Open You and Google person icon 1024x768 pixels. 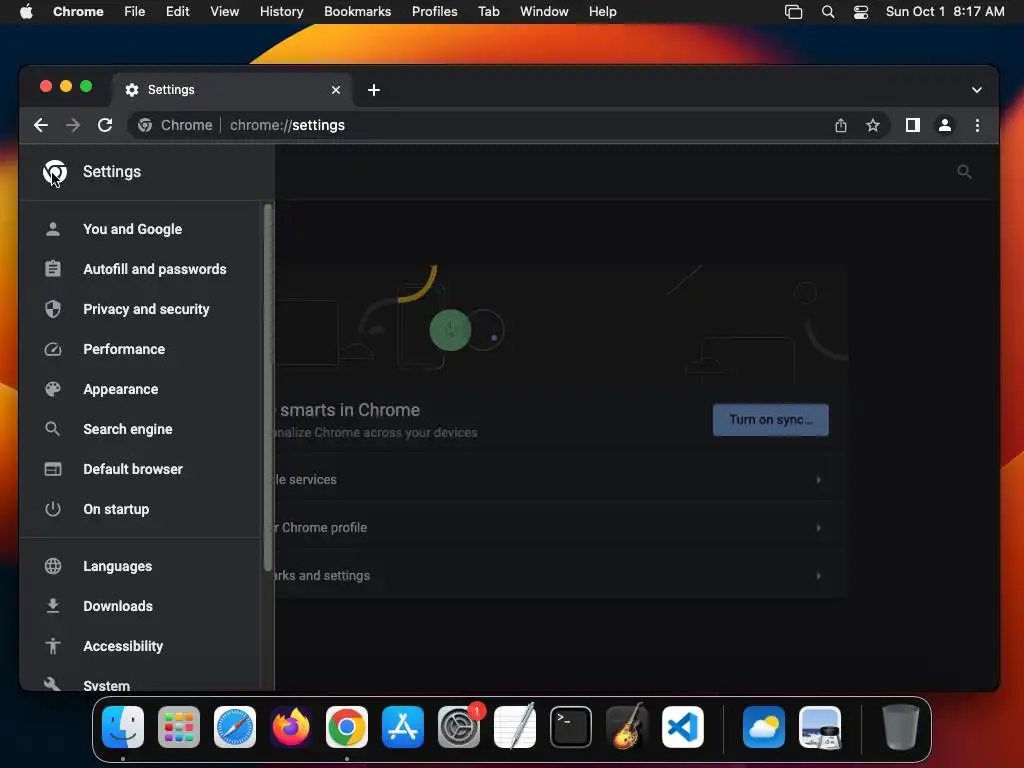[53, 229]
